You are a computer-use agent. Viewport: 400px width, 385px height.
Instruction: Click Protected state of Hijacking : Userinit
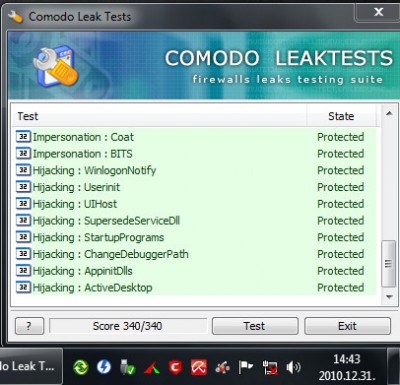(340, 187)
